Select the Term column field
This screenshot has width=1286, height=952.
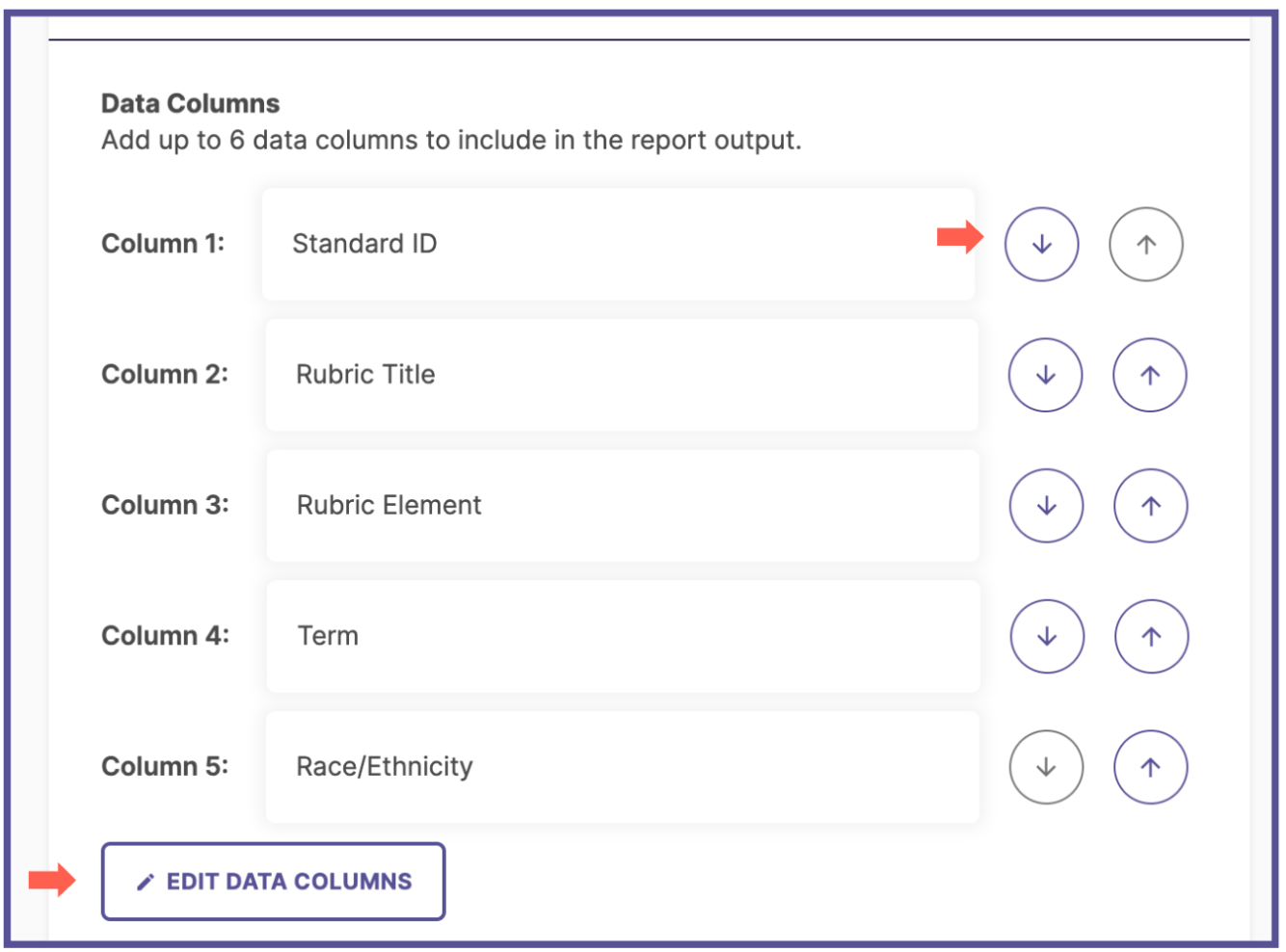click(x=623, y=636)
